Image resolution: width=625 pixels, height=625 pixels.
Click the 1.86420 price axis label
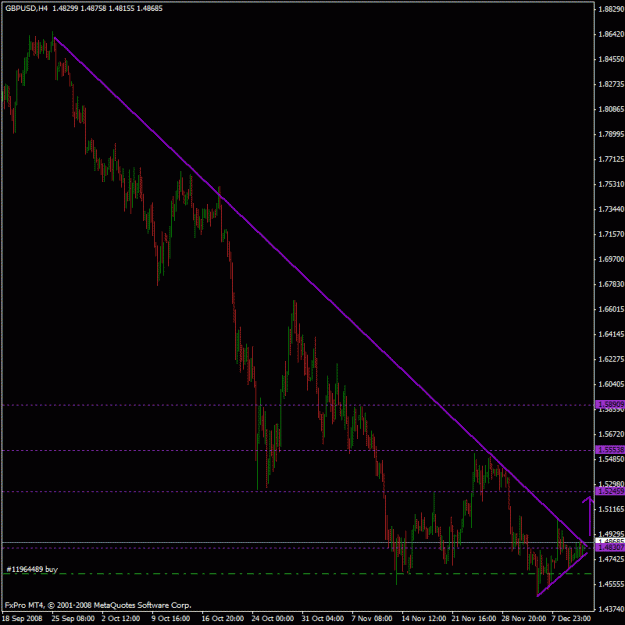pyautogui.click(x=611, y=34)
